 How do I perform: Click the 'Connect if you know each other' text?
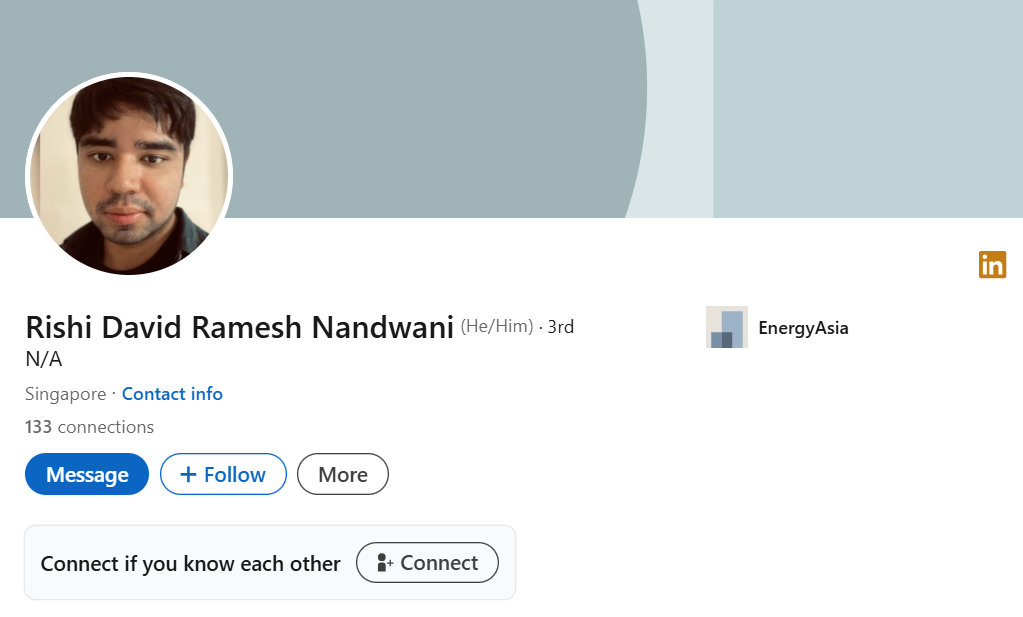click(x=191, y=564)
